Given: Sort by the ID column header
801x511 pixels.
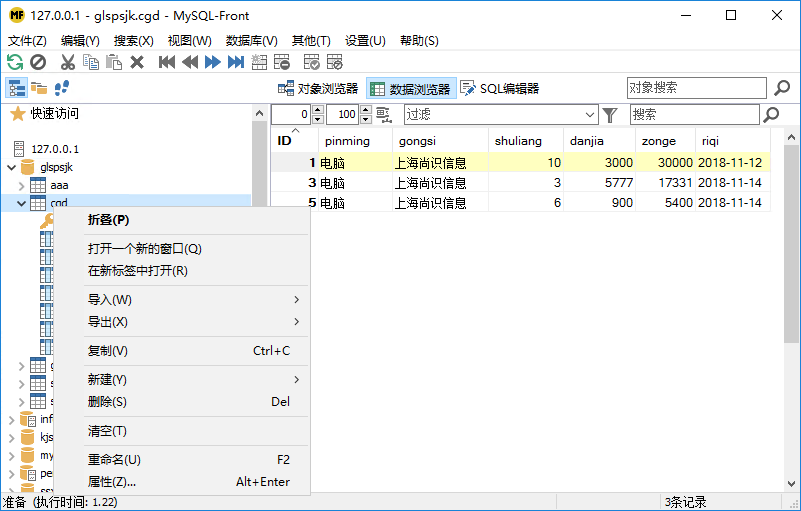Looking at the screenshot, I should click(x=295, y=141).
